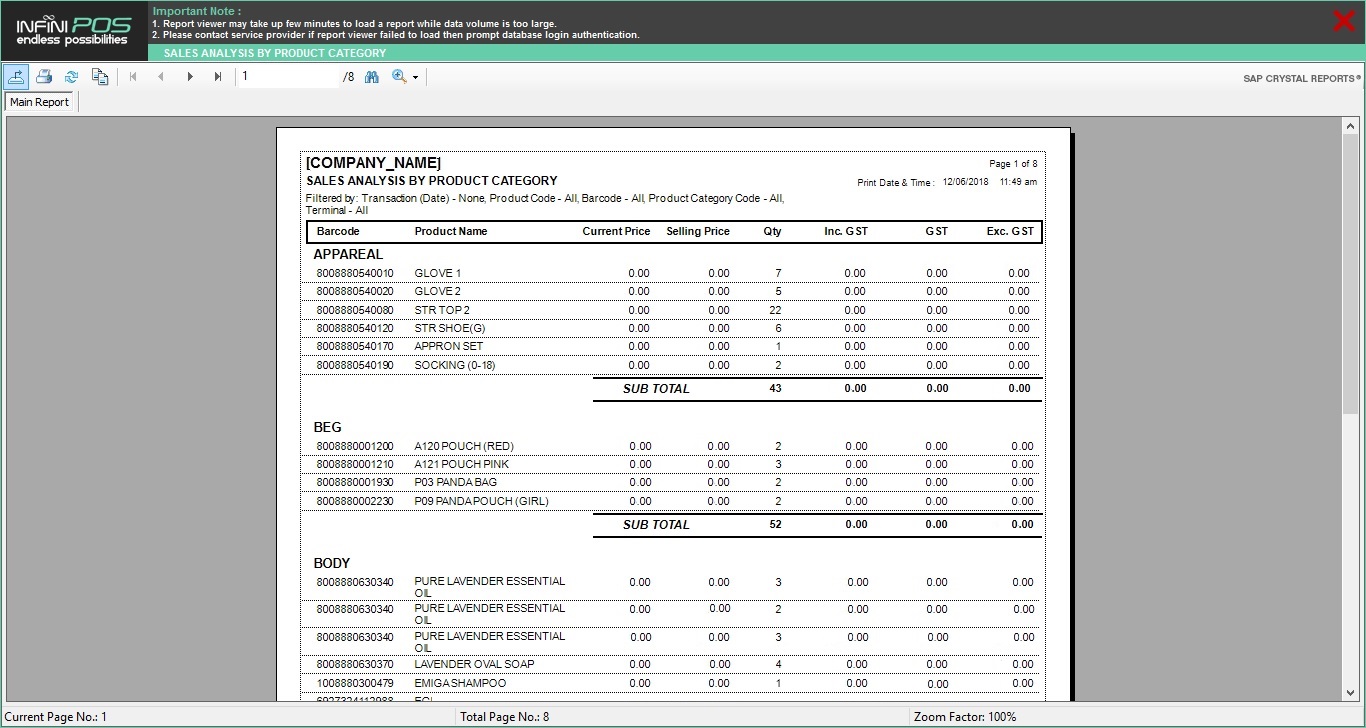This screenshot has height=728, width=1366.
Task: Click the BEG sub total quantity 52
Action: point(776,524)
